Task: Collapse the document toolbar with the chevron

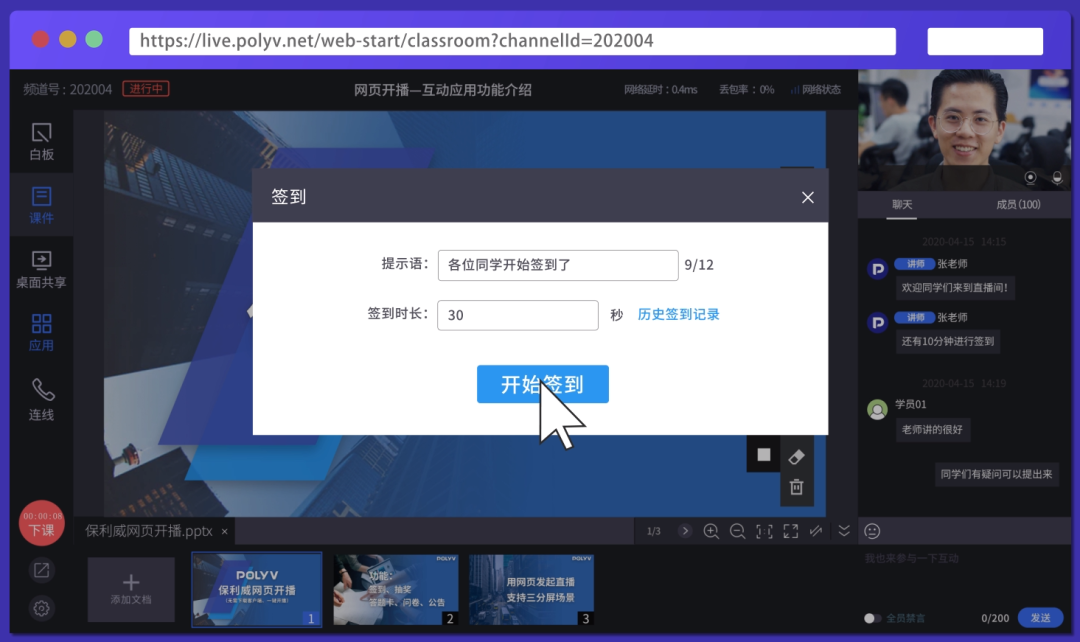Action: click(x=843, y=531)
